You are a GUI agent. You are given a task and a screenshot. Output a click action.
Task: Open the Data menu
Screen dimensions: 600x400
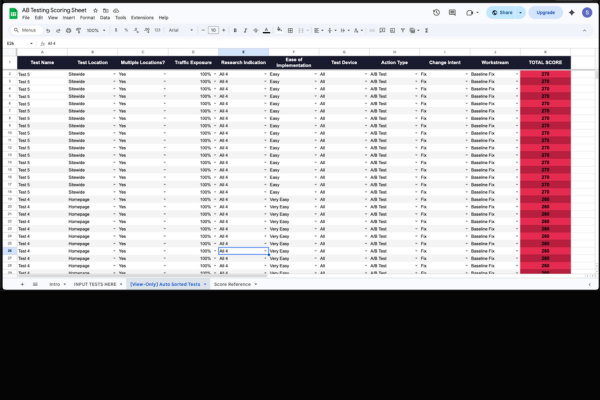coord(105,18)
